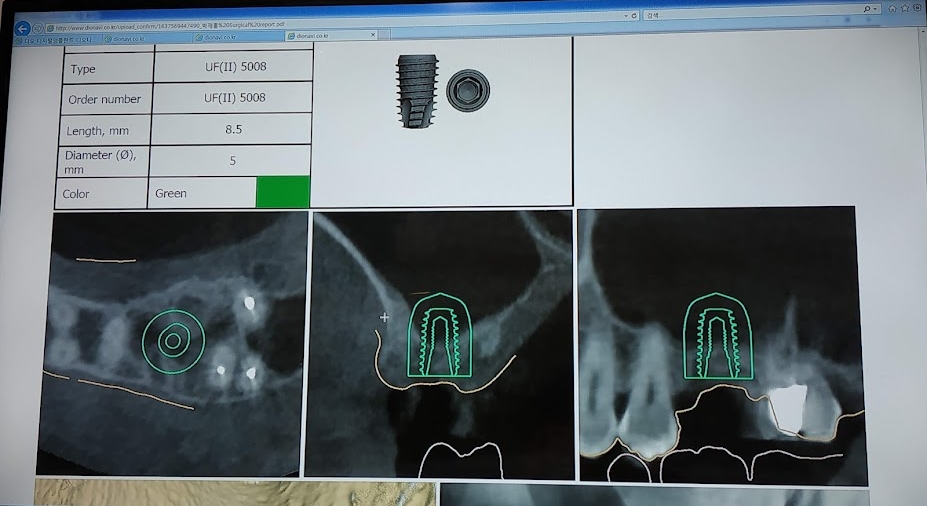
Task: Open the address bar history dropdown arrow
Action: [x=626, y=16]
